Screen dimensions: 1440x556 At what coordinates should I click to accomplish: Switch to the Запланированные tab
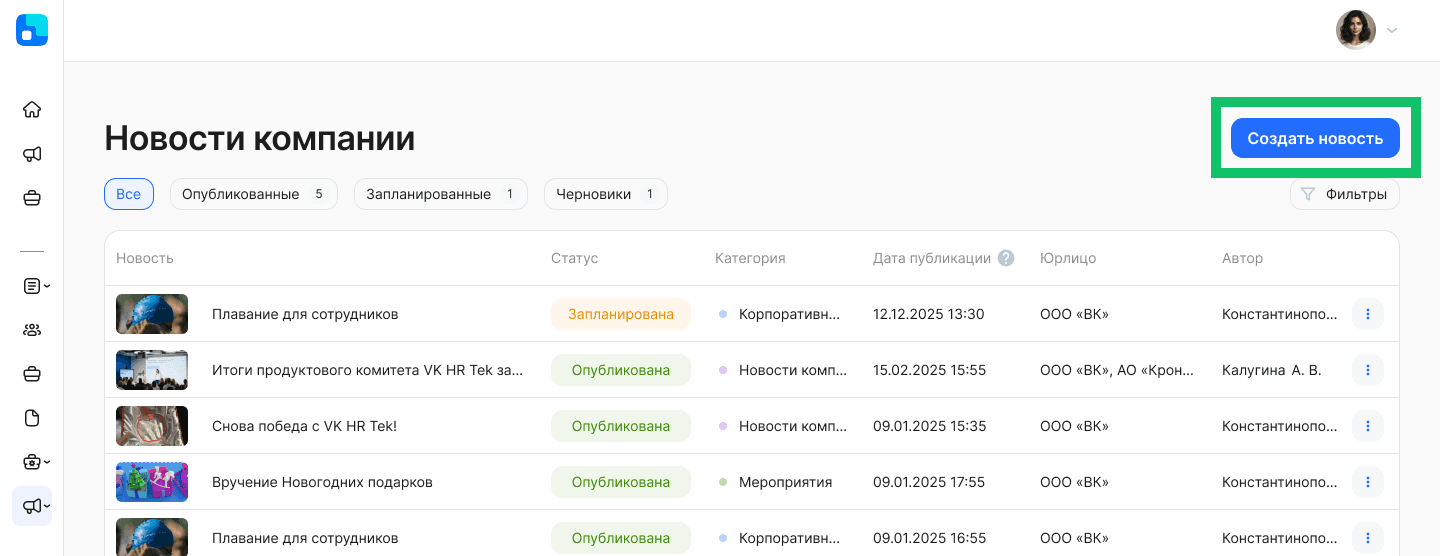tap(440, 194)
